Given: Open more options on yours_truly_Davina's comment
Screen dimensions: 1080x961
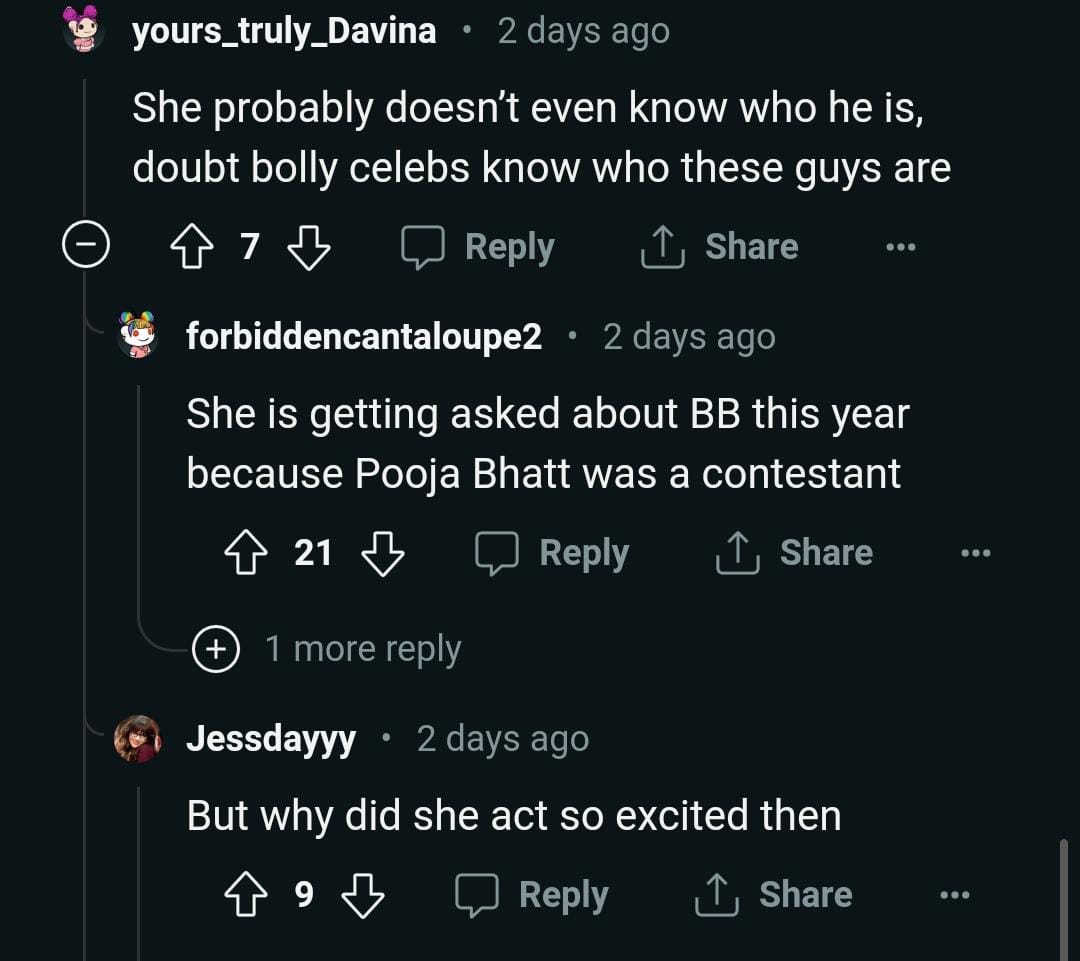Looking at the screenshot, I should click(900, 247).
